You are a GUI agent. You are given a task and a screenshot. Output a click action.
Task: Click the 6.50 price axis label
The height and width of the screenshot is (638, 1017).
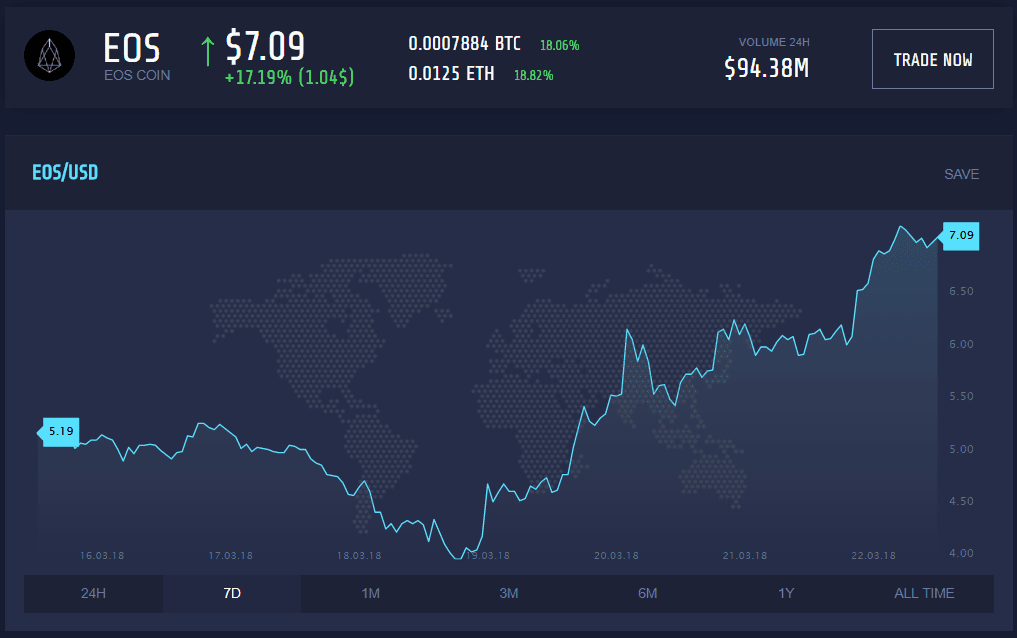tap(961, 292)
